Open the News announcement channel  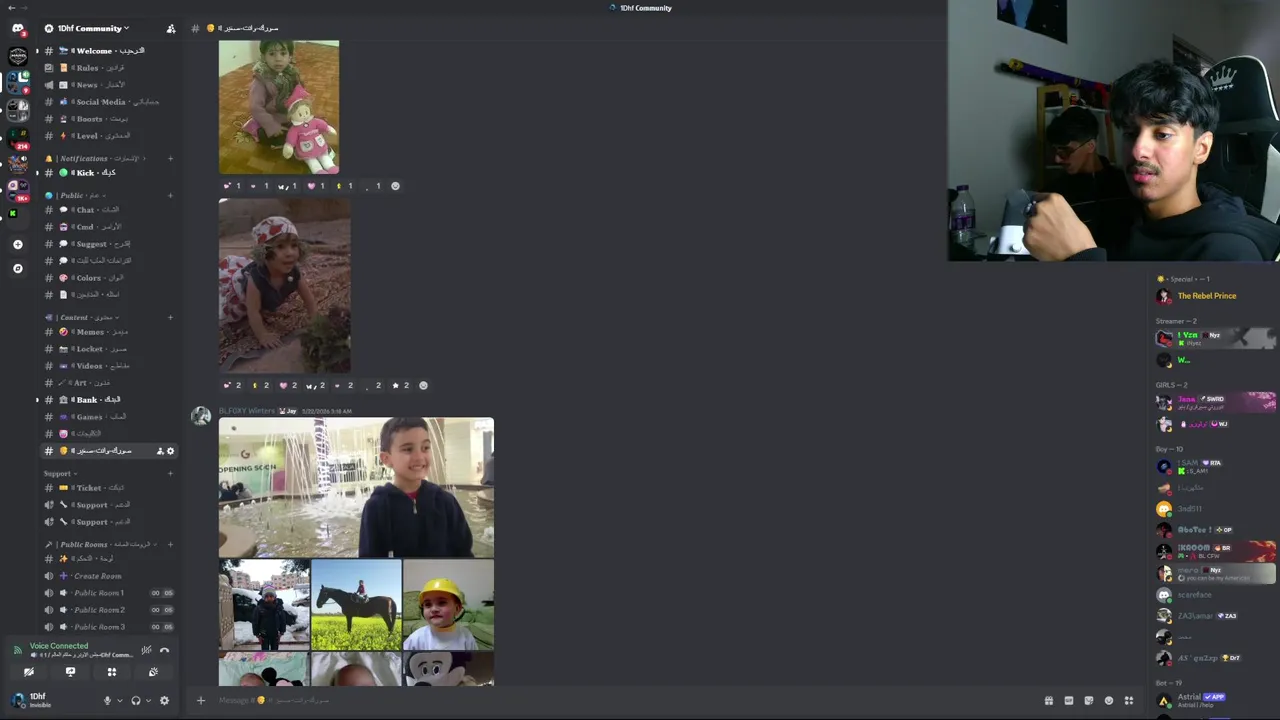(x=109, y=85)
